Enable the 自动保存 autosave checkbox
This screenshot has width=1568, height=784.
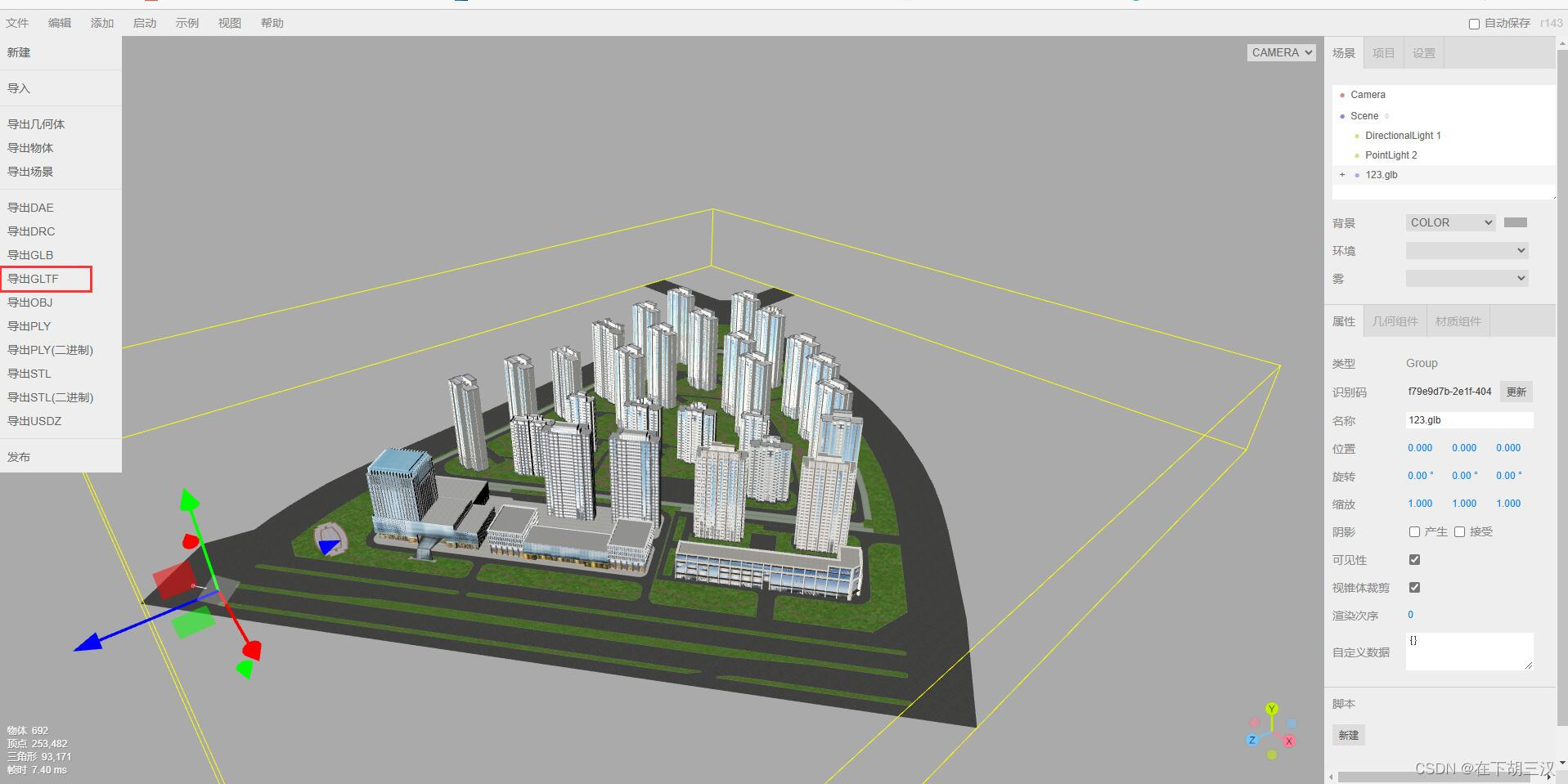[1474, 24]
